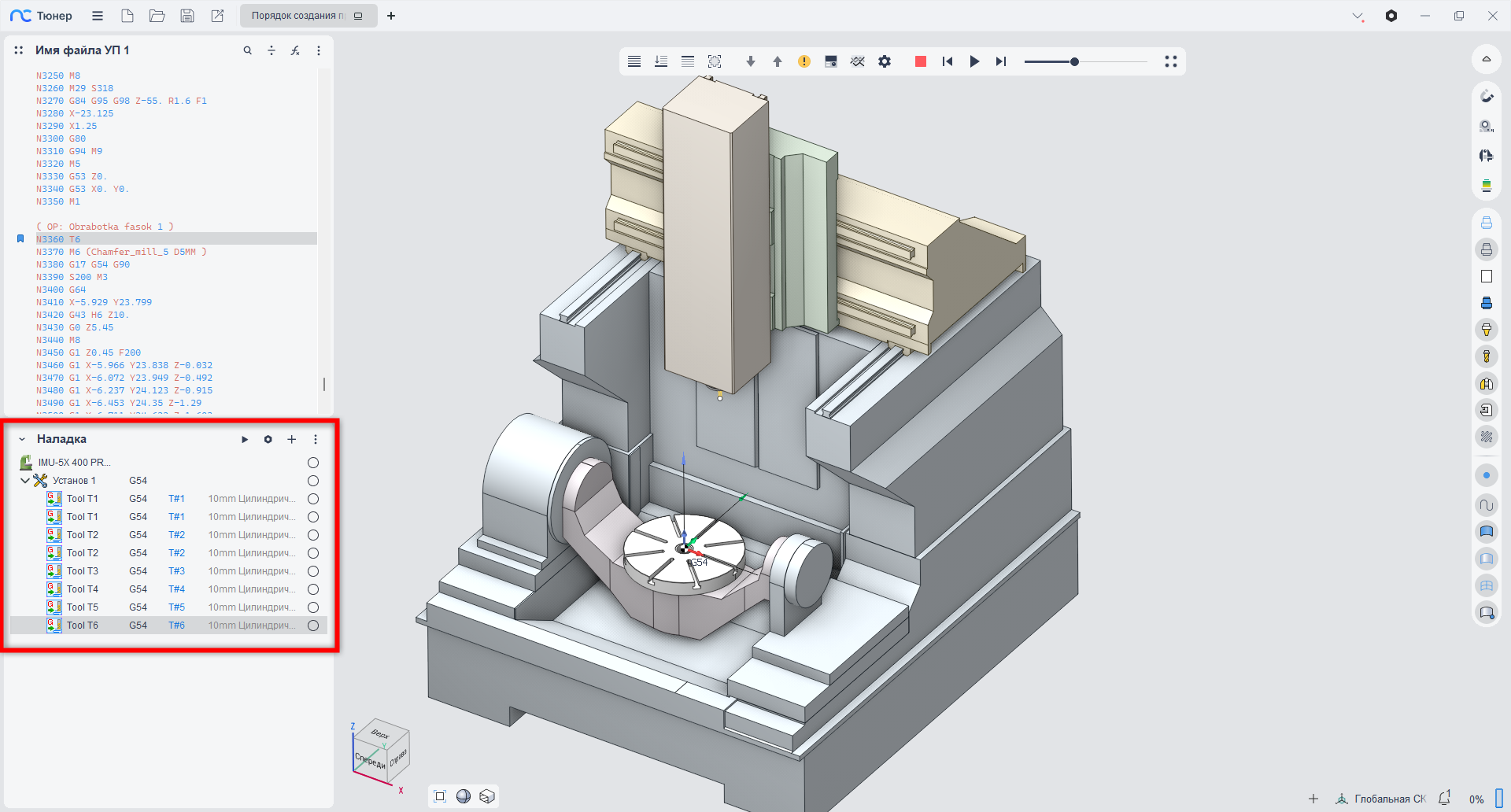Click the view cube navigator
This screenshot has width=1511, height=812.
381,753
